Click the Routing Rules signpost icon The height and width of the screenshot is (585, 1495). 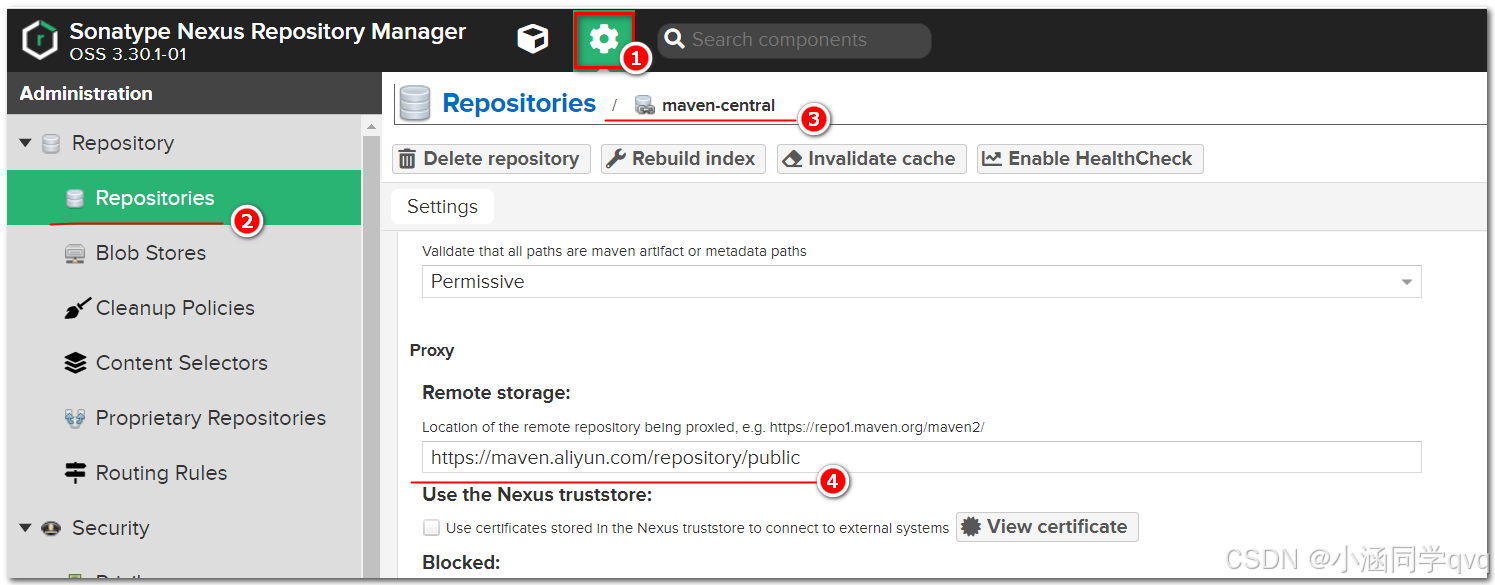tap(75, 473)
